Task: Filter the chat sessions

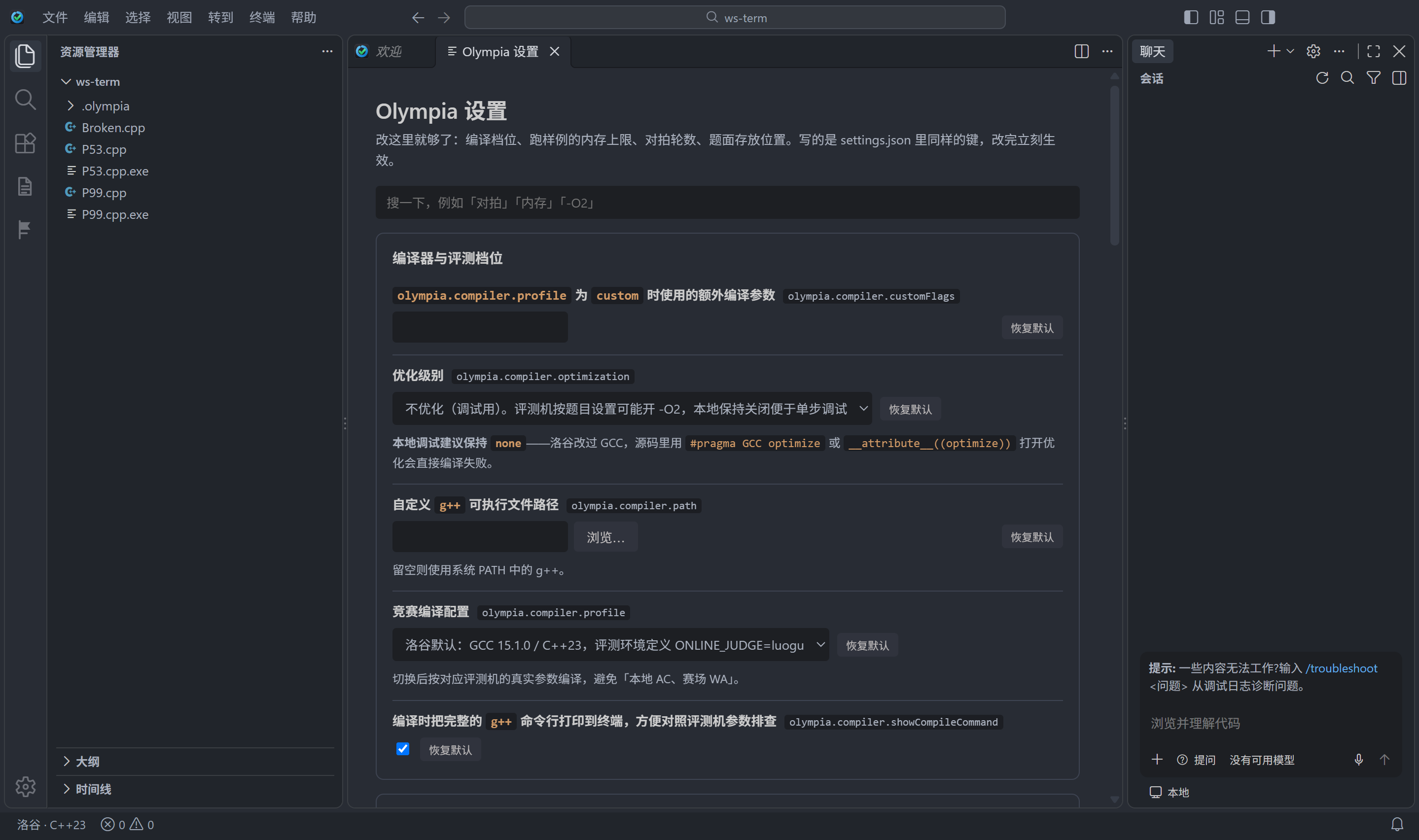Action: point(1373,78)
